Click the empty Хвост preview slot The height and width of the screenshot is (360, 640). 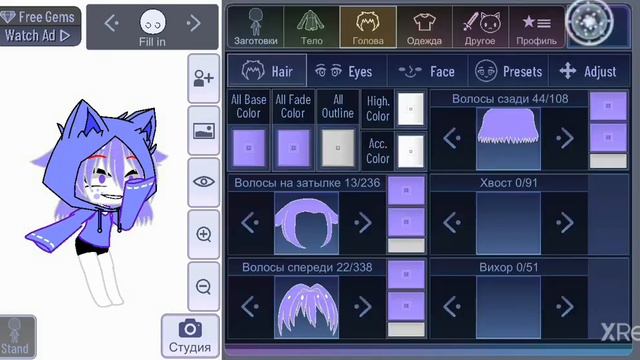508,223
